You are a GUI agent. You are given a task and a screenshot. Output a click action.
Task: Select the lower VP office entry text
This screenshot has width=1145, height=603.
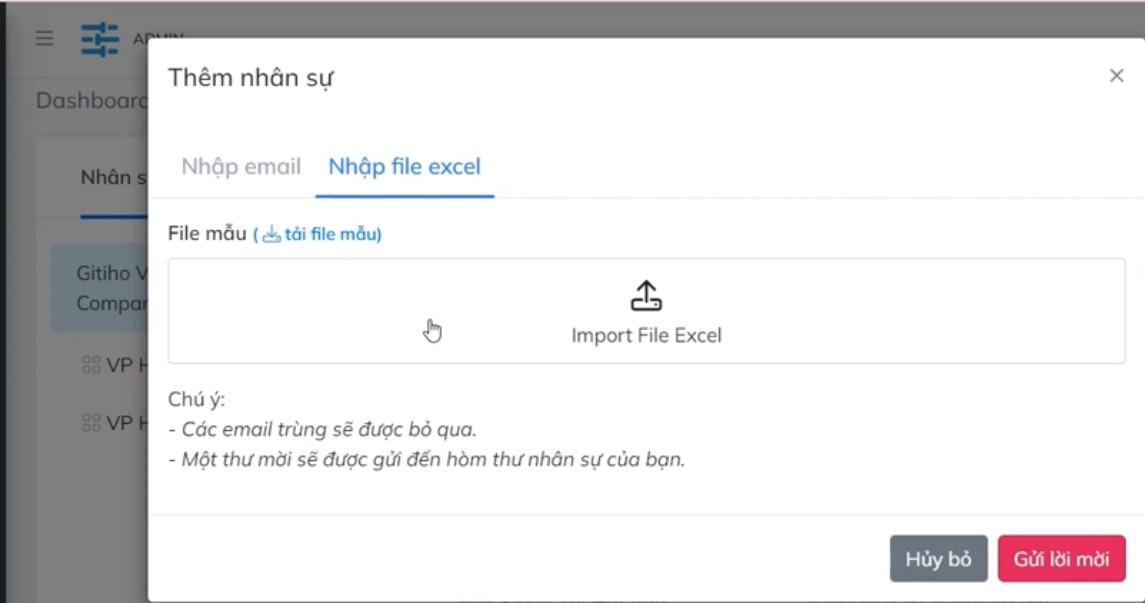(x=124, y=423)
